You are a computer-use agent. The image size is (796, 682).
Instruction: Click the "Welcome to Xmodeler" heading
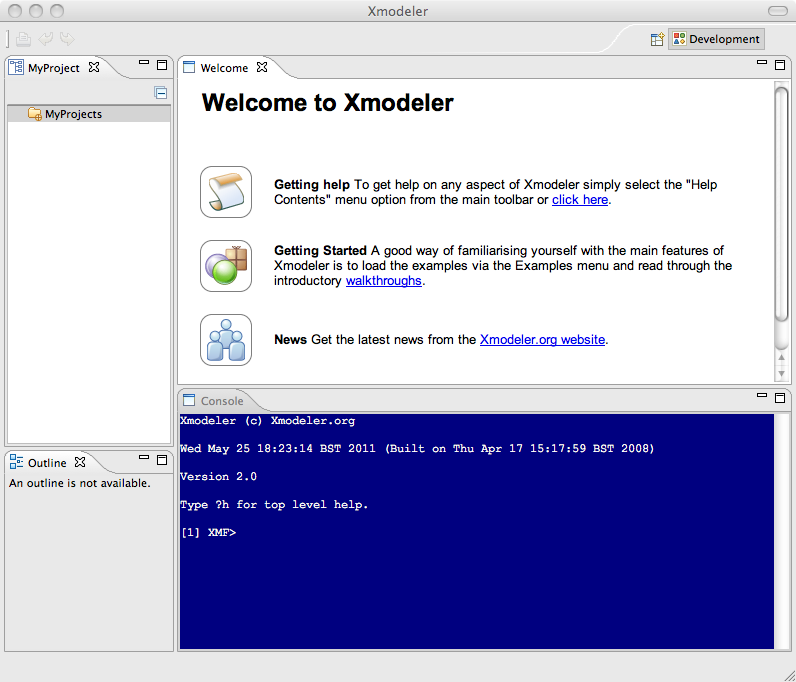point(327,103)
